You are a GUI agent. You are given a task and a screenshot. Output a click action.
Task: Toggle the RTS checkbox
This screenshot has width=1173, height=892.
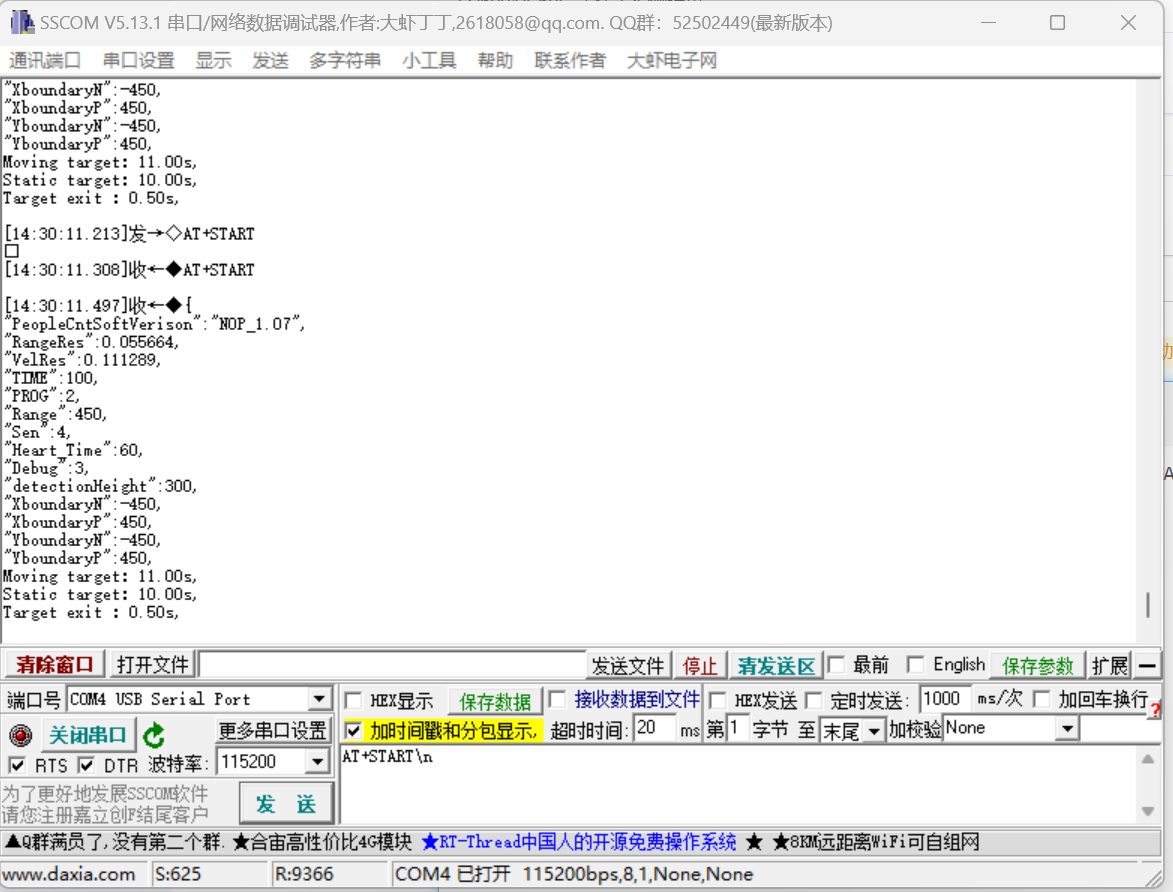(x=16, y=765)
